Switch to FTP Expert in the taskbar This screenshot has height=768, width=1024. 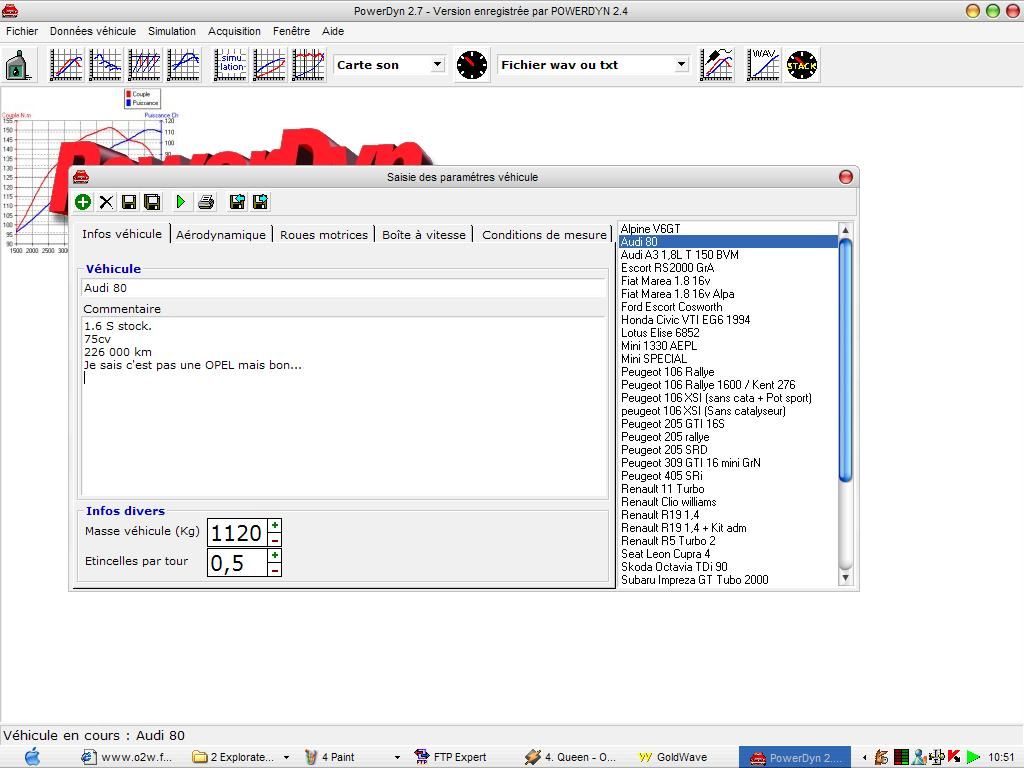coord(451,758)
